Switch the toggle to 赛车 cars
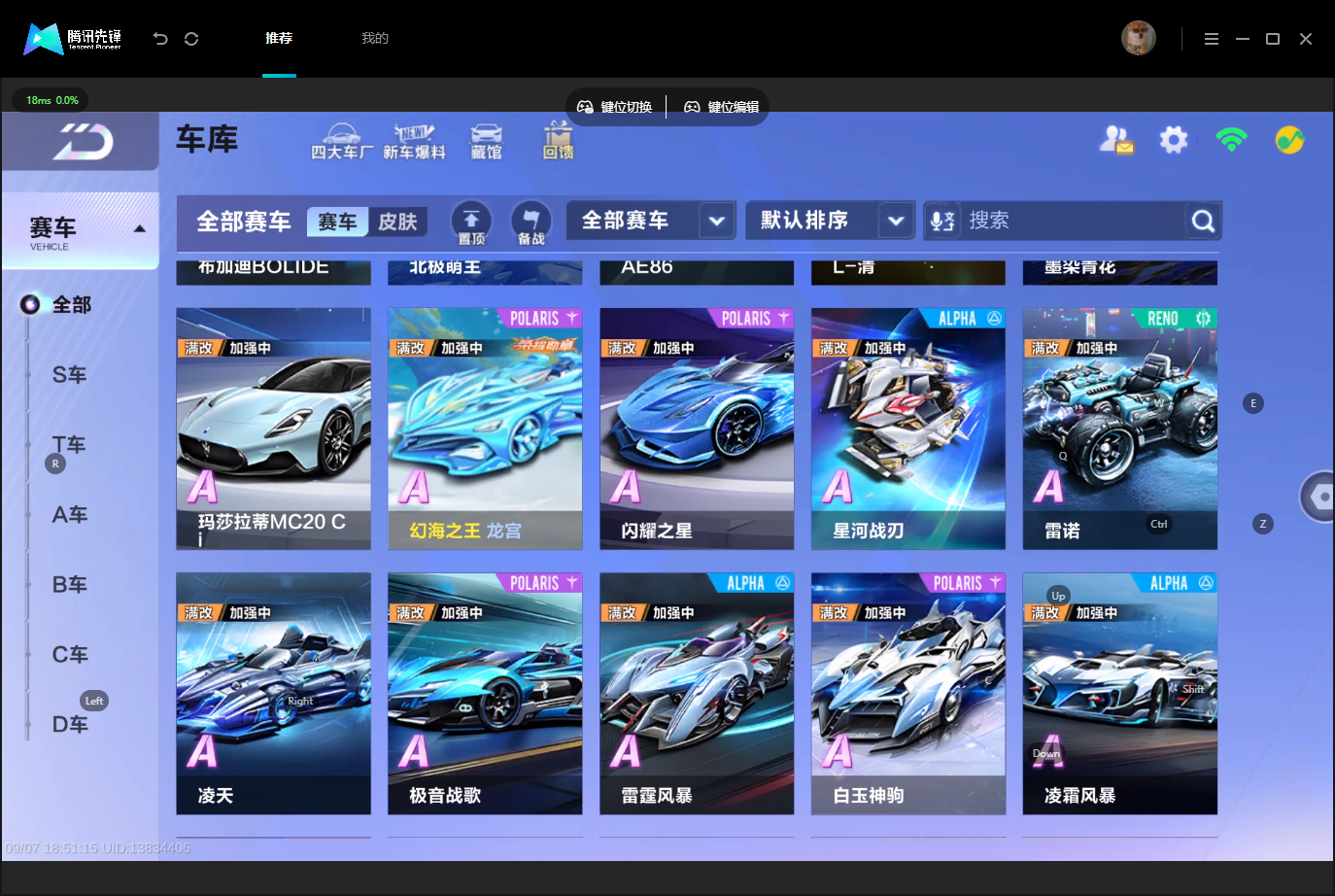The image size is (1335, 896). [337, 222]
